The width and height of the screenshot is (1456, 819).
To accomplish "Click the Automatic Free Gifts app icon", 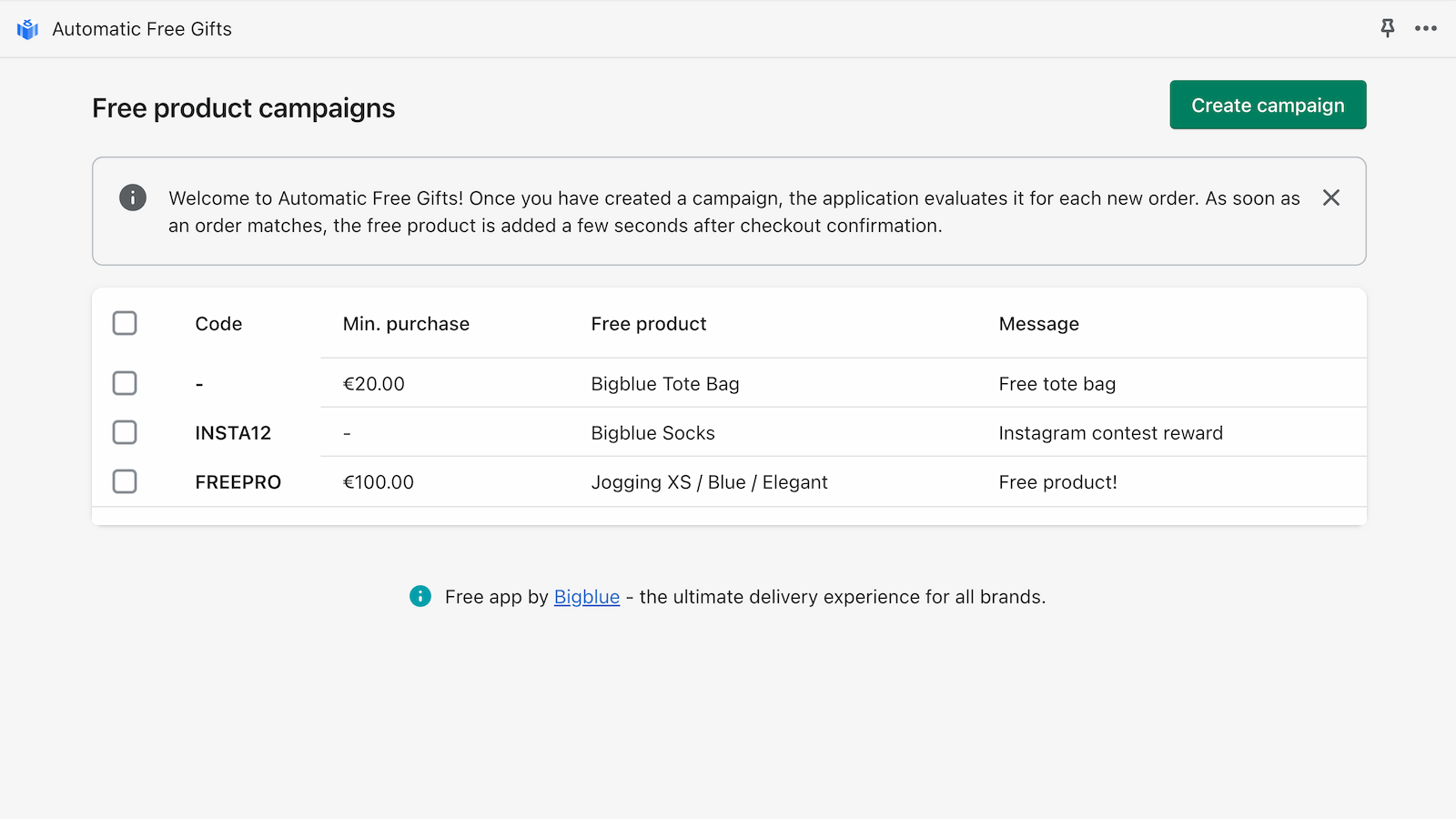I will tap(27, 28).
